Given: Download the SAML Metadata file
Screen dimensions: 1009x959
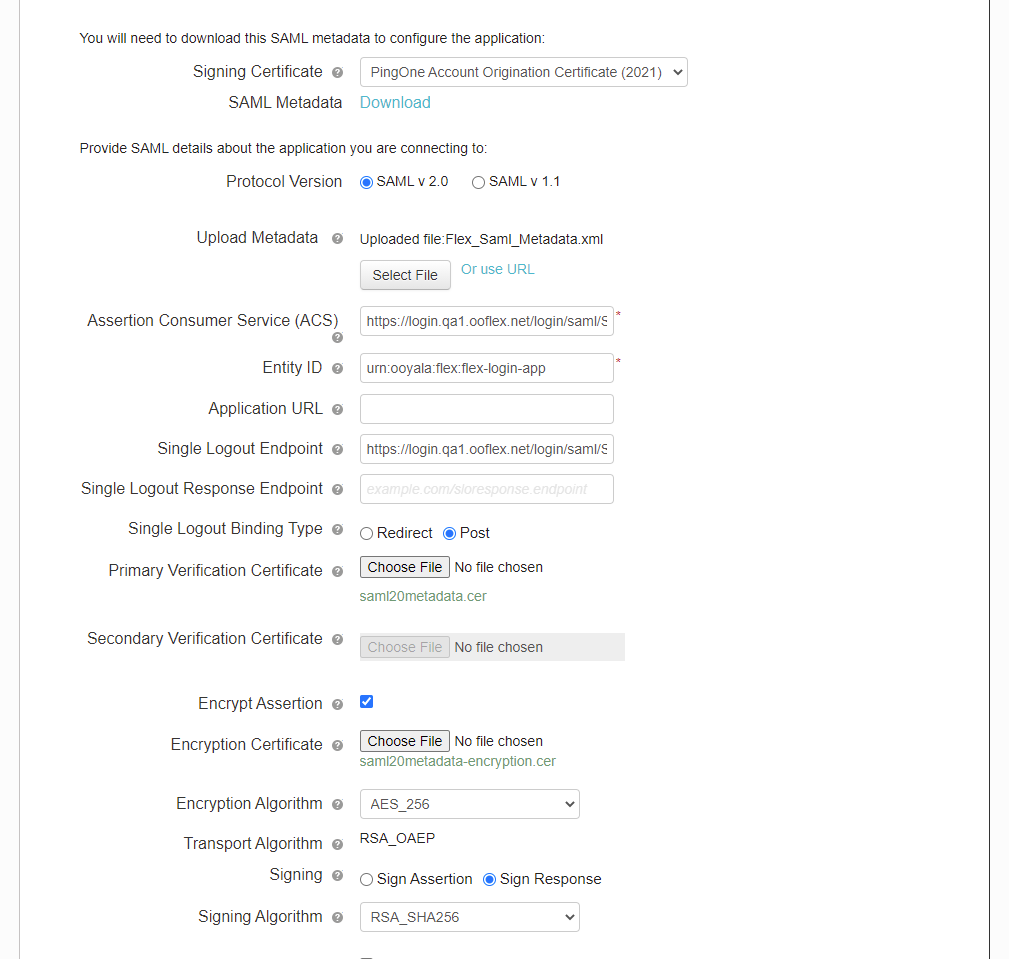Looking at the screenshot, I should [394, 102].
